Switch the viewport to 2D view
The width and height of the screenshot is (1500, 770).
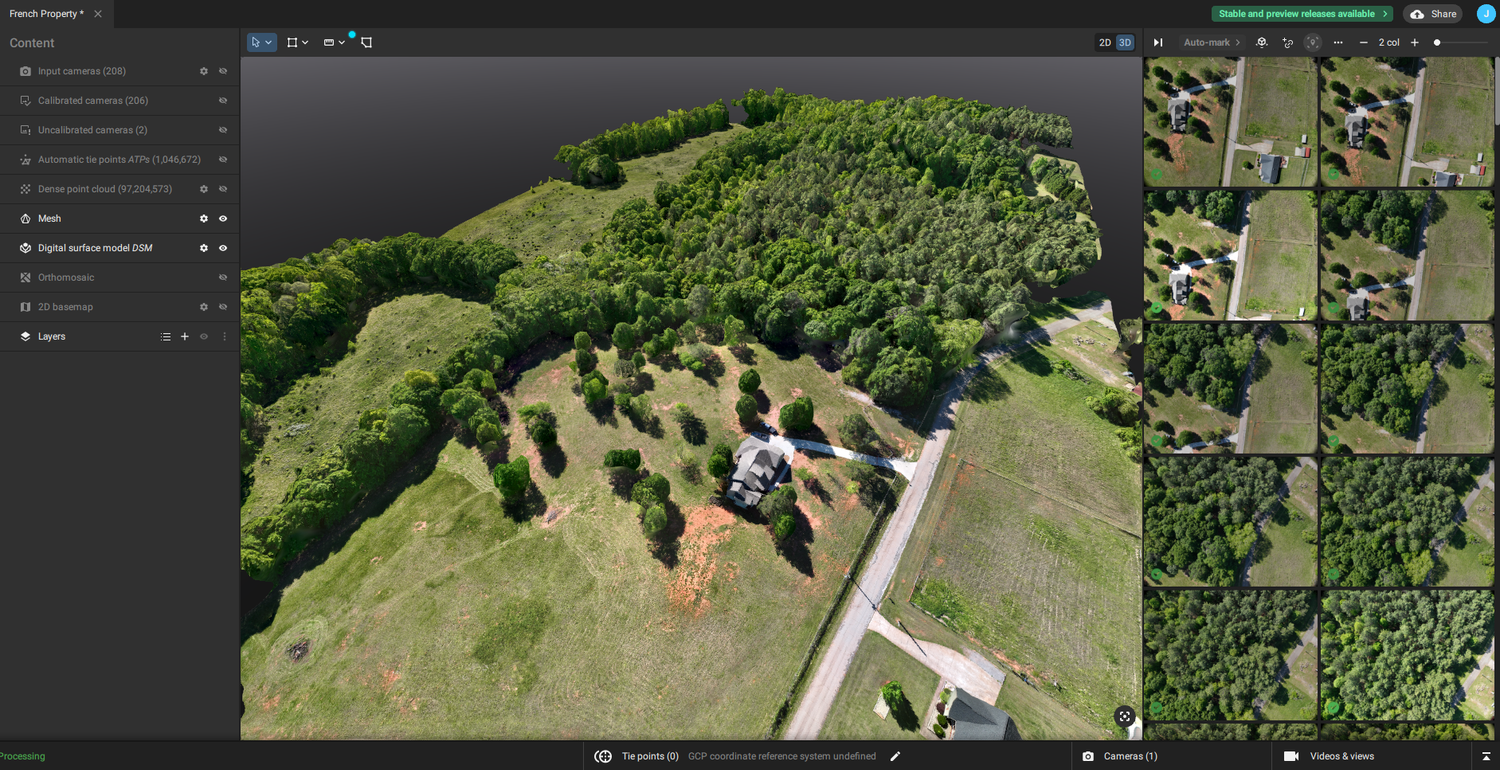1105,42
